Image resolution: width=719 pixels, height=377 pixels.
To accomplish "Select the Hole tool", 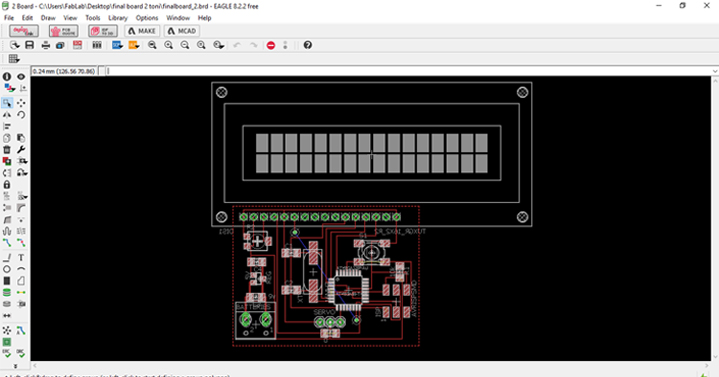I will tap(7, 304).
